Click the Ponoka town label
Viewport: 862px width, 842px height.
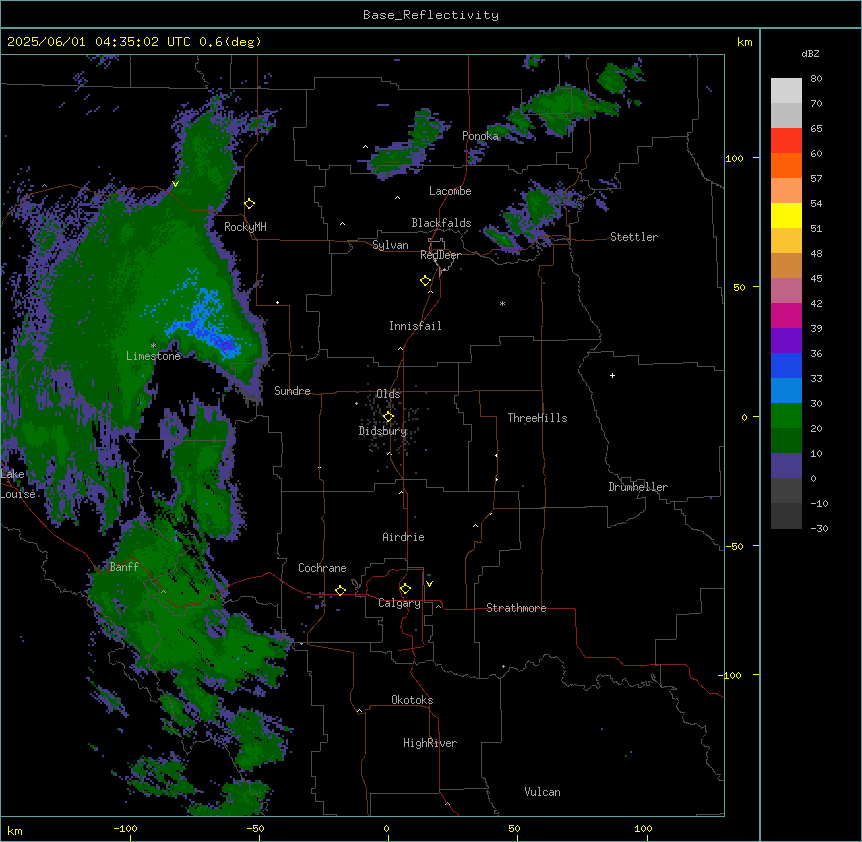pyautogui.click(x=480, y=136)
